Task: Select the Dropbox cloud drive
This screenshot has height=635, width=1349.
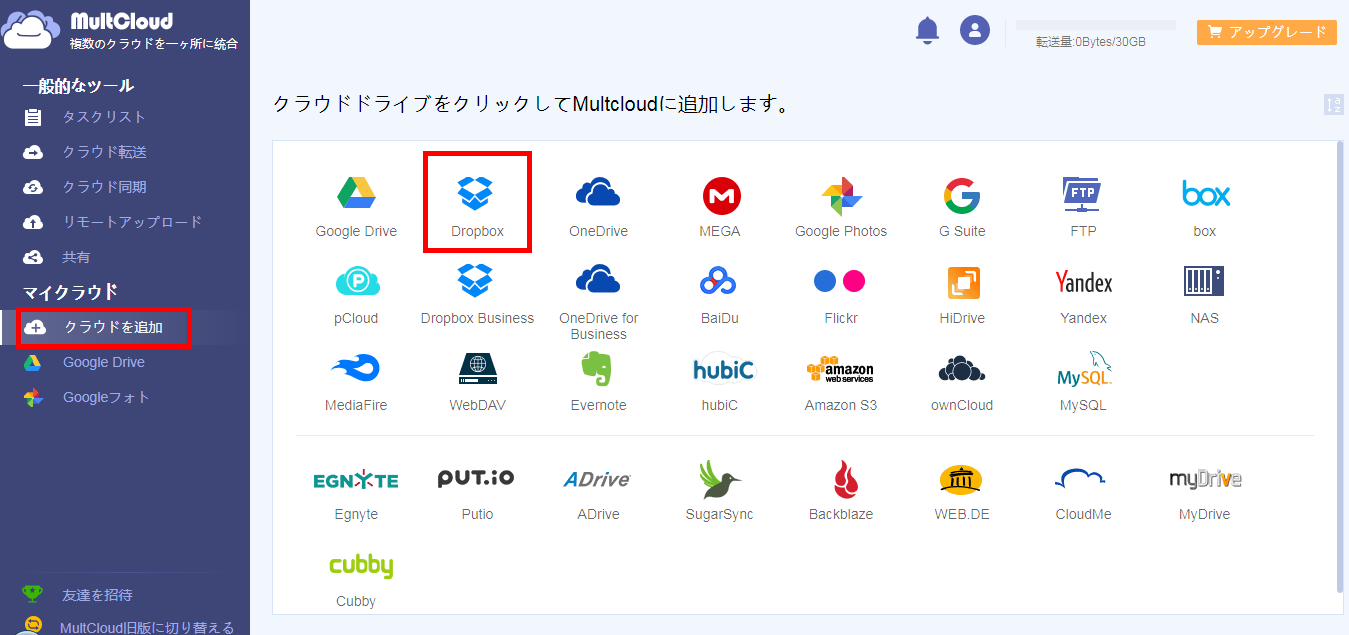Action: click(477, 207)
